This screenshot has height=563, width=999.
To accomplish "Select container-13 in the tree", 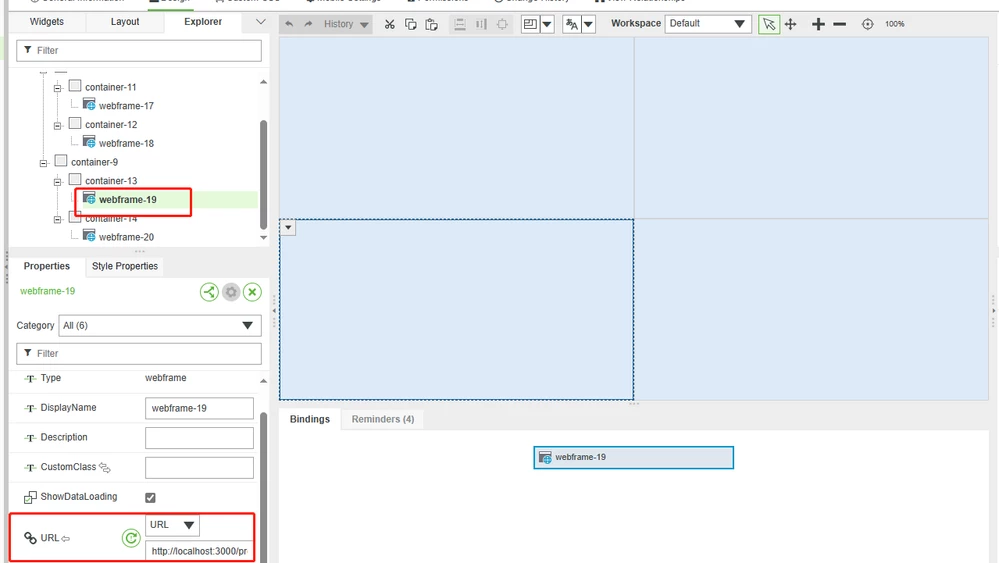I will (x=111, y=181).
